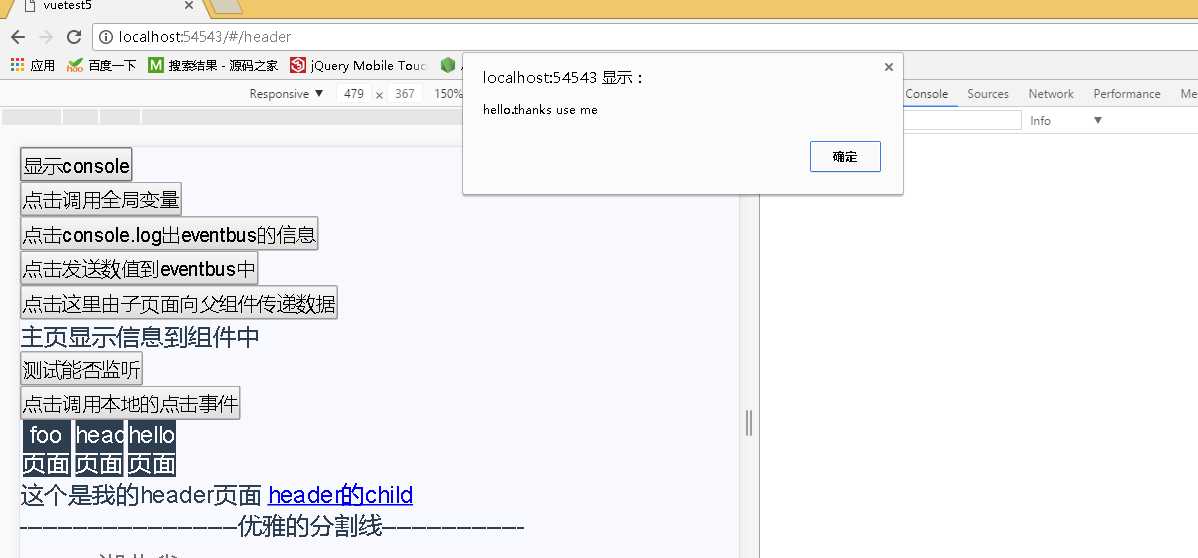This screenshot has width=1198, height=558.
Task: Click the 优雅的分割线 text
Action: [310, 527]
